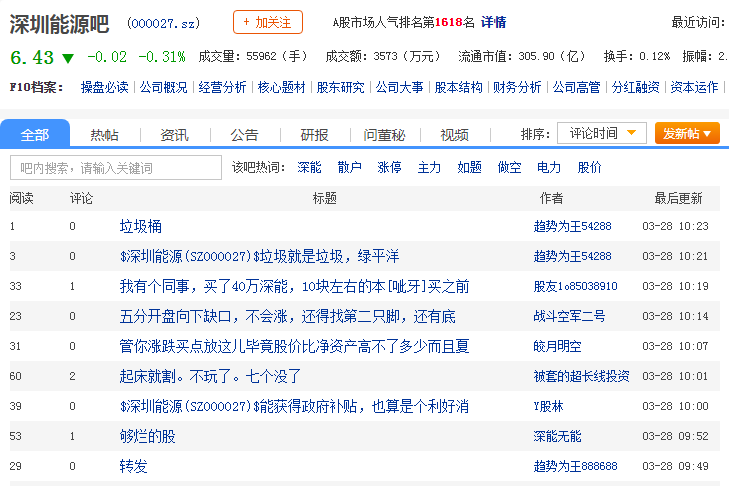
Task: Click the hot word 股价
Action: (x=590, y=167)
